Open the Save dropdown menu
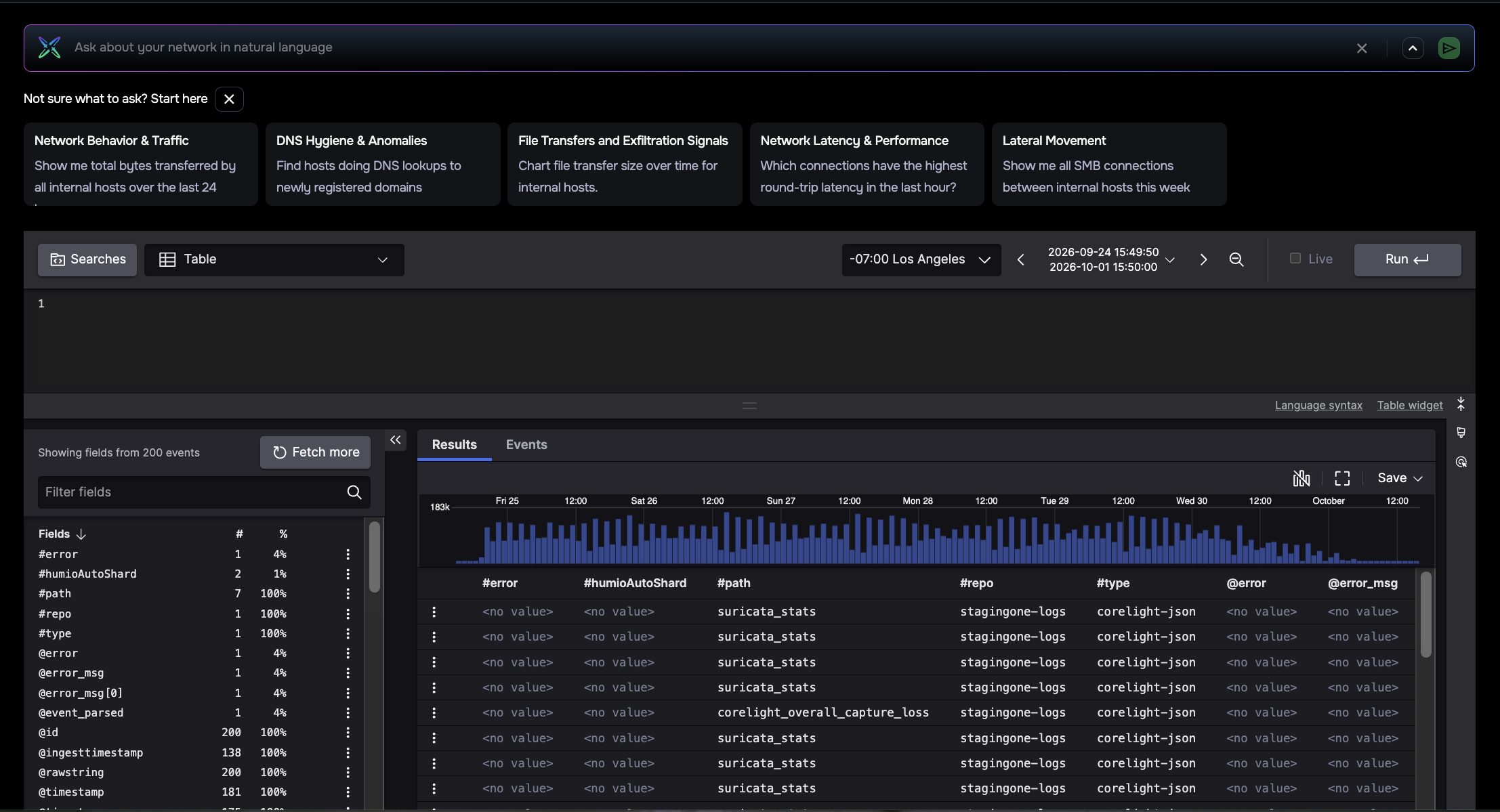Screen dimensions: 1500x812 pyautogui.click(x=1400, y=478)
